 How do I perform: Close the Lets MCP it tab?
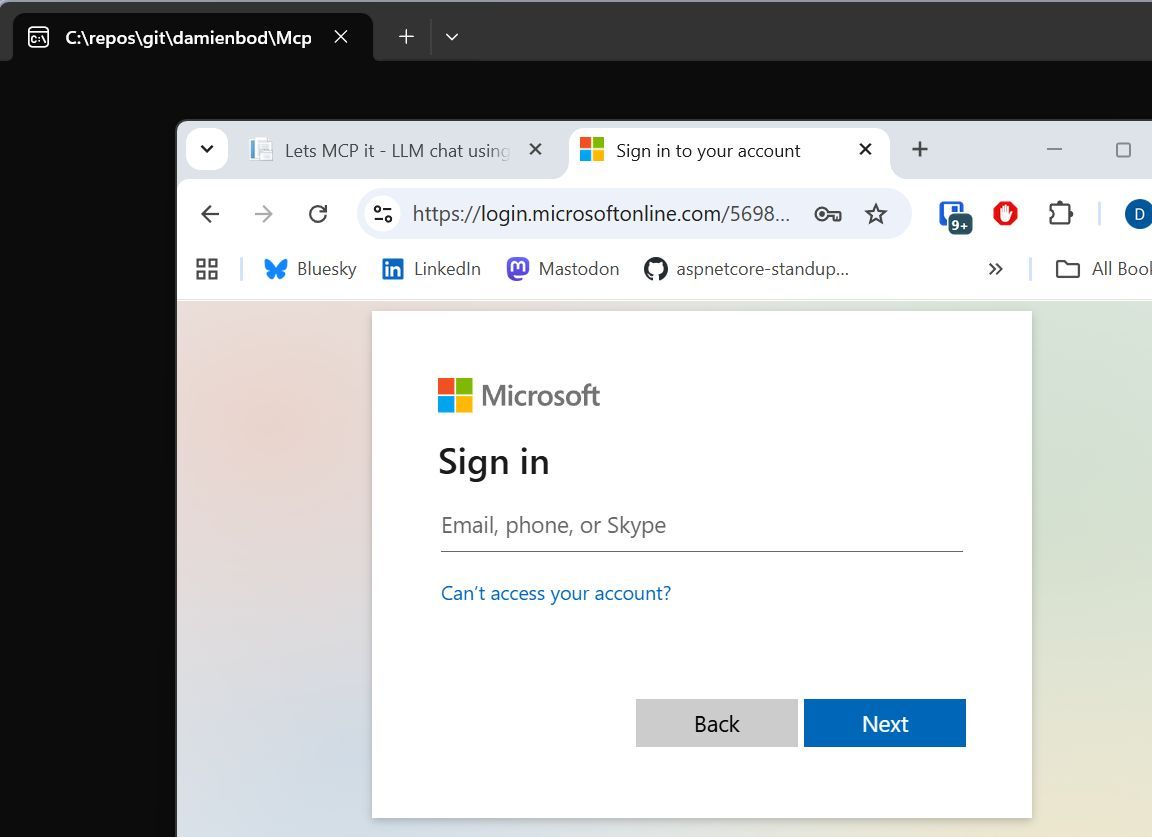pyautogui.click(x=536, y=149)
